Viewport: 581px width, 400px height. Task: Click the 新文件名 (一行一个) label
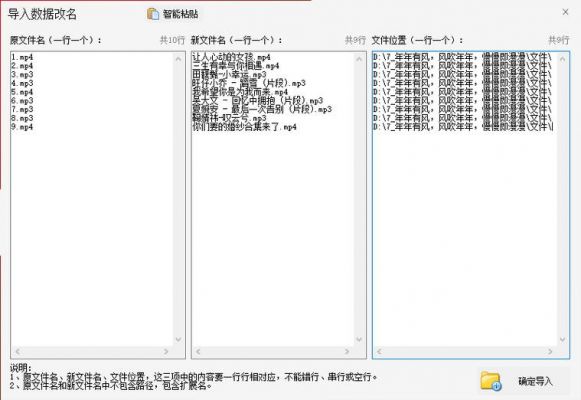(236, 40)
